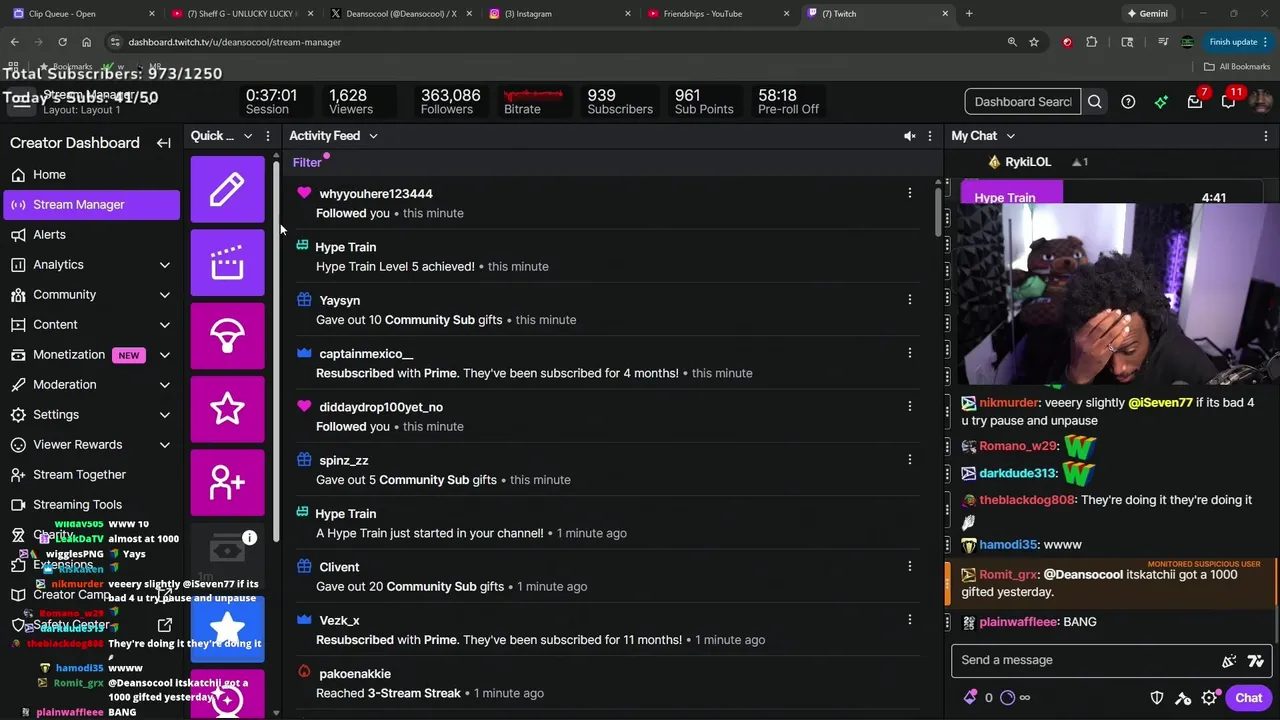Open Quick Actions panel options menu

(x=267, y=136)
